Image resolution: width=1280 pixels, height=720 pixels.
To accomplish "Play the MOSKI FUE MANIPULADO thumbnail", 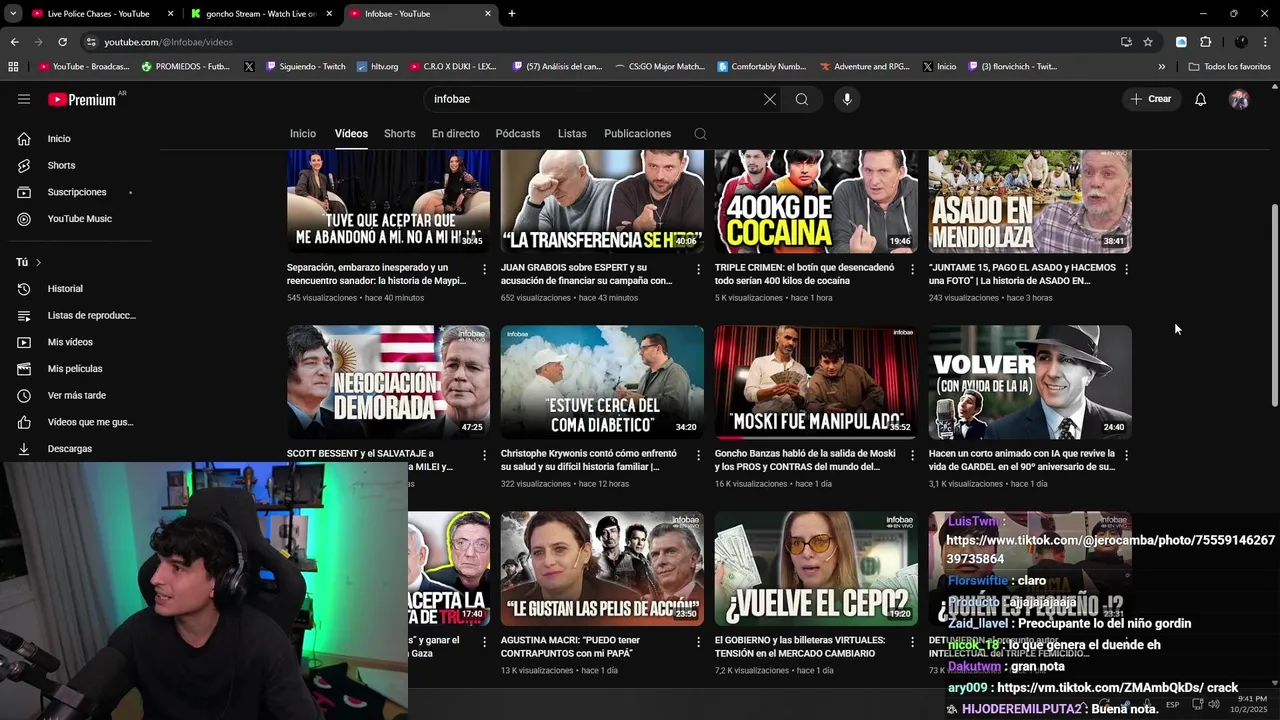I will (816, 382).
